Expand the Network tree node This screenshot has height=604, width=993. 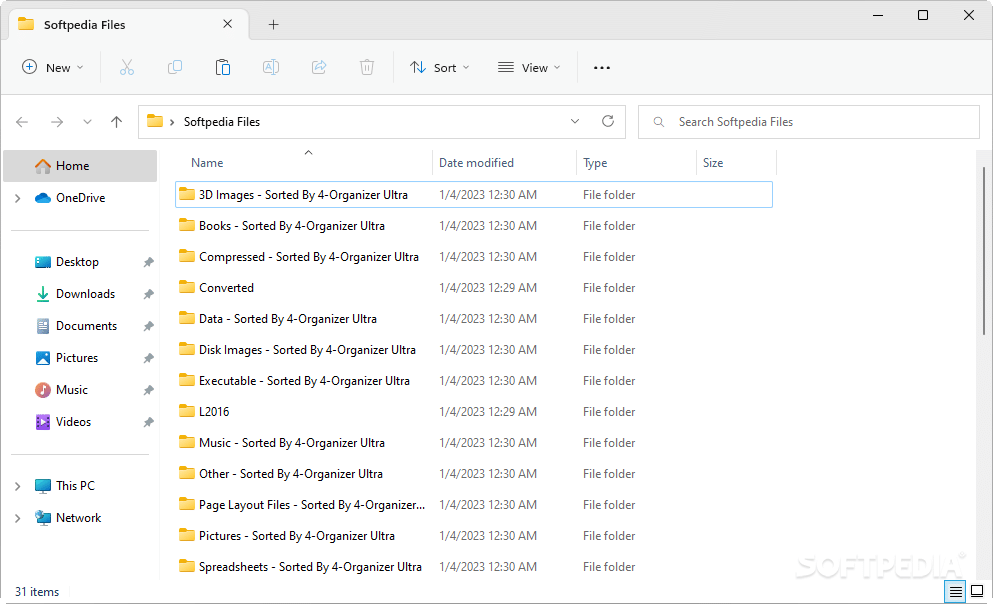coord(18,518)
